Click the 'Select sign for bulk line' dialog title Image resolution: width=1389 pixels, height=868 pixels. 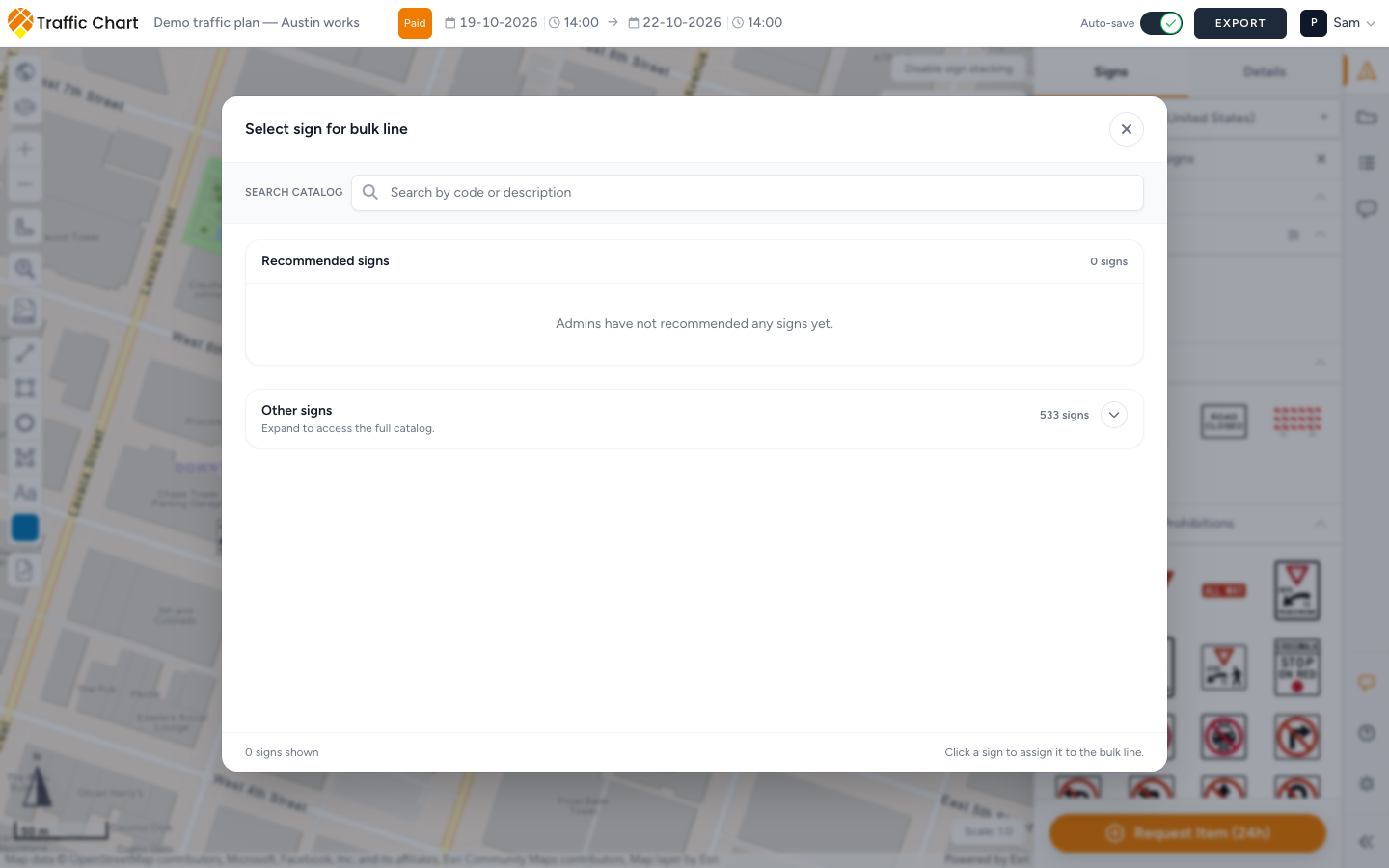[326, 129]
